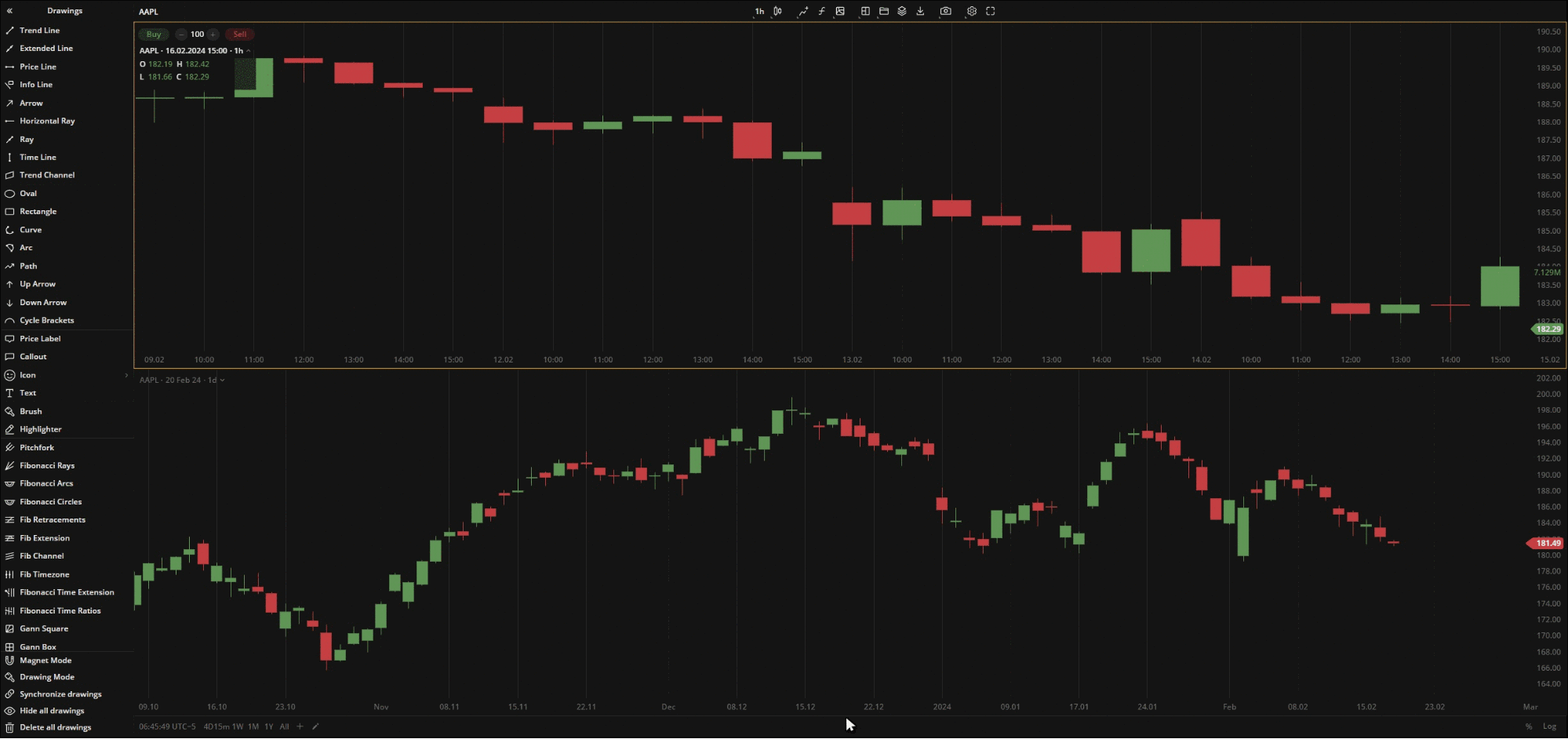This screenshot has width=1568, height=739.
Task: Select the Arrow drawing tool
Action: pyautogui.click(x=31, y=104)
